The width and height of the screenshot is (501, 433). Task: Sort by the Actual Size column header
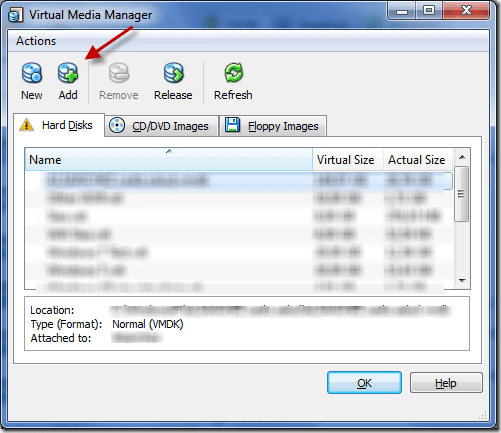coord(418,160)
